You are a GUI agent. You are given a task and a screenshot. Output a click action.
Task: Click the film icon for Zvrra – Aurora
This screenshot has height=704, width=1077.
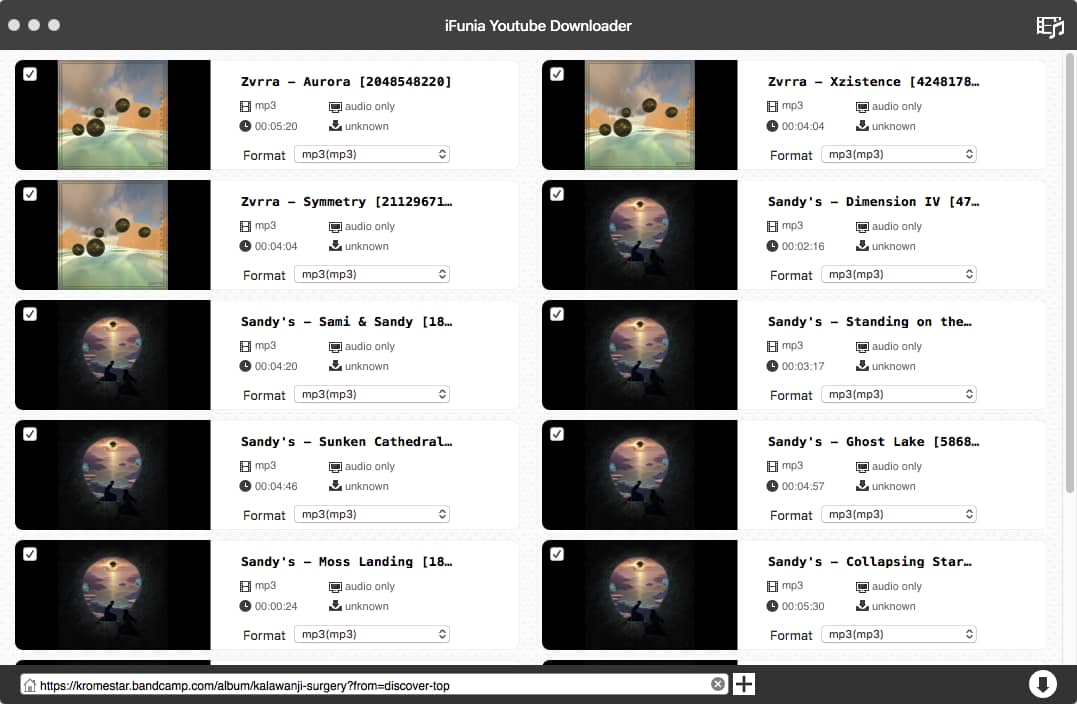coord(246,106)
